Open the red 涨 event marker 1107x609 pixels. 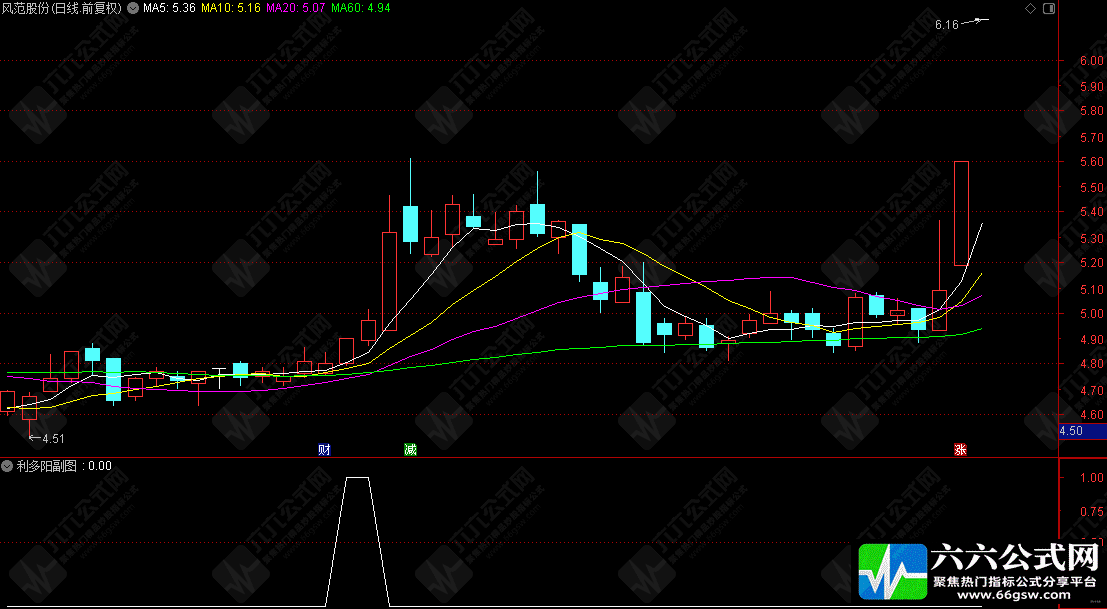(x=960, y=450)
